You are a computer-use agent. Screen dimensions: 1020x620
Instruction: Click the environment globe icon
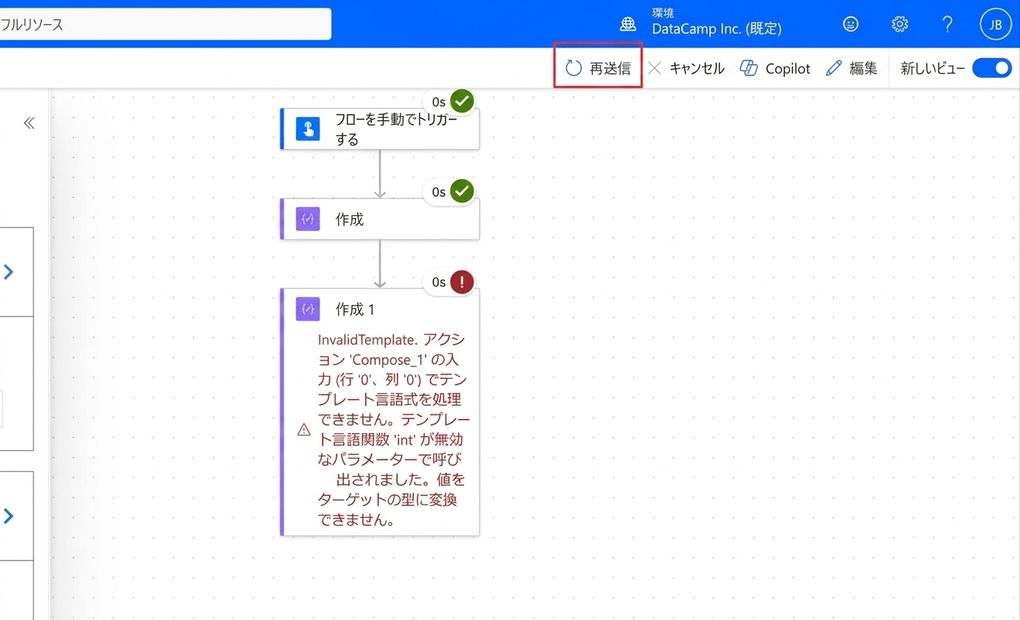click(x=628, y=24)
